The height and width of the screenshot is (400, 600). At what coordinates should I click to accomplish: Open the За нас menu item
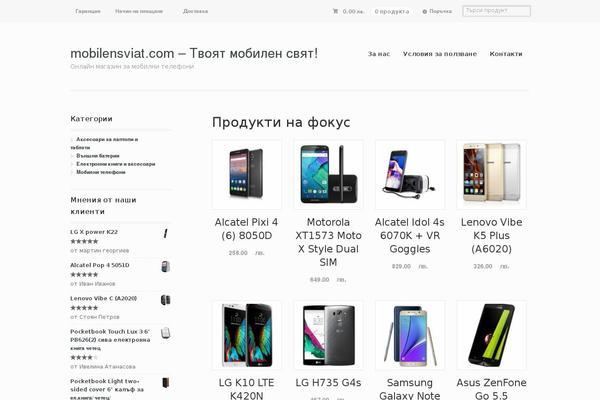(x=379, y=54)
